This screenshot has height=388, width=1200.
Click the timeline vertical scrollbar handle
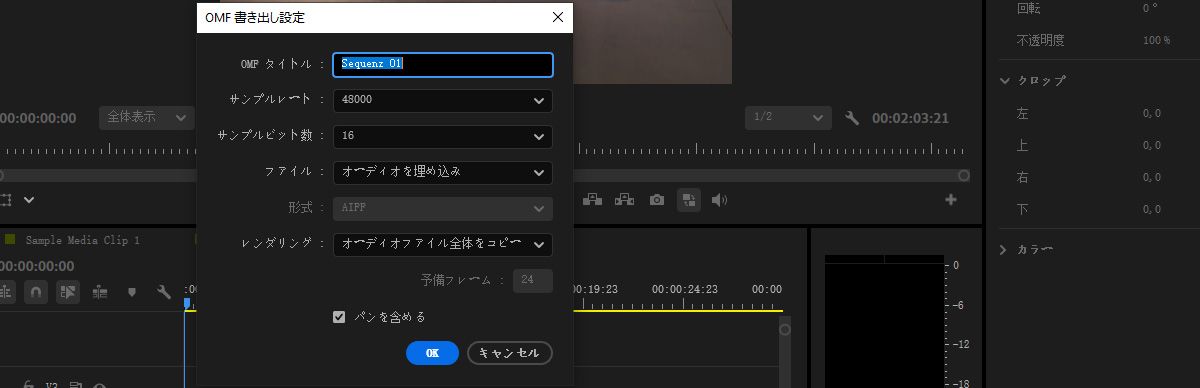[785, 329]
